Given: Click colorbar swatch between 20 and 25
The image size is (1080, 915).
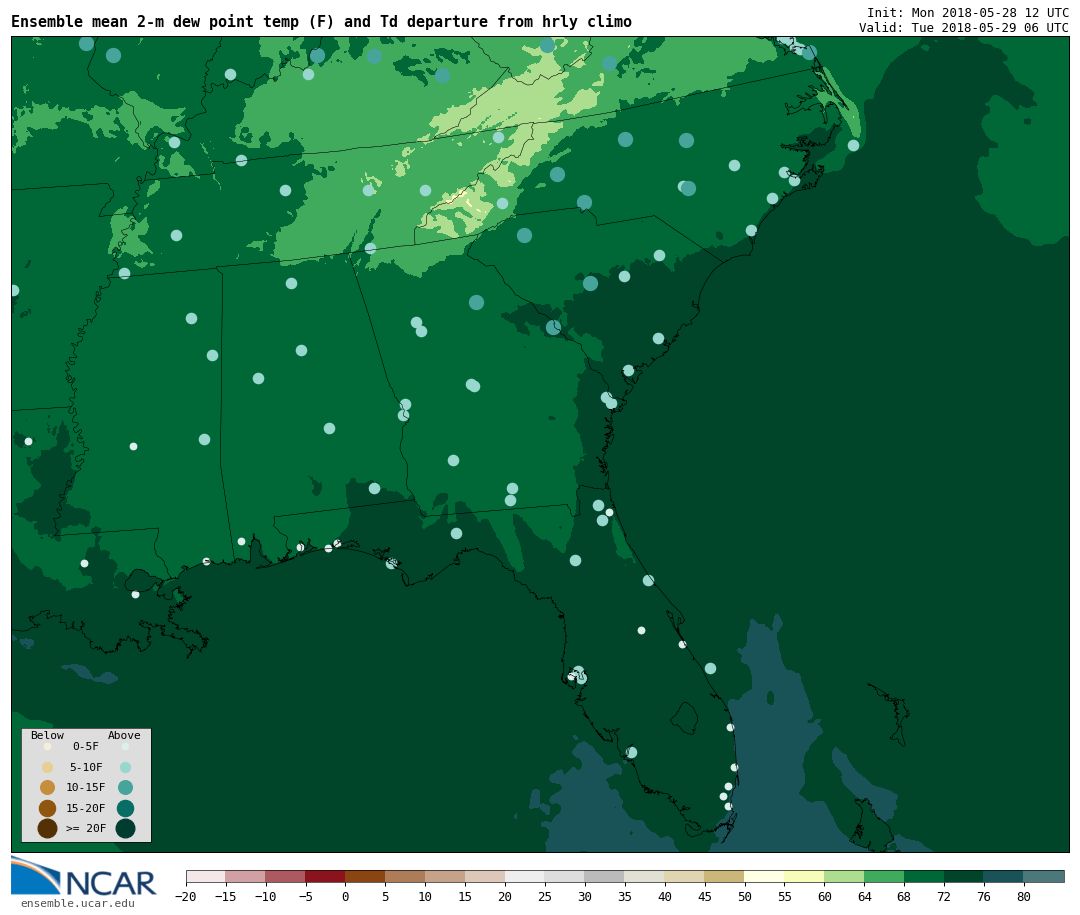Looking at the screenshot, I should [526, 876].
